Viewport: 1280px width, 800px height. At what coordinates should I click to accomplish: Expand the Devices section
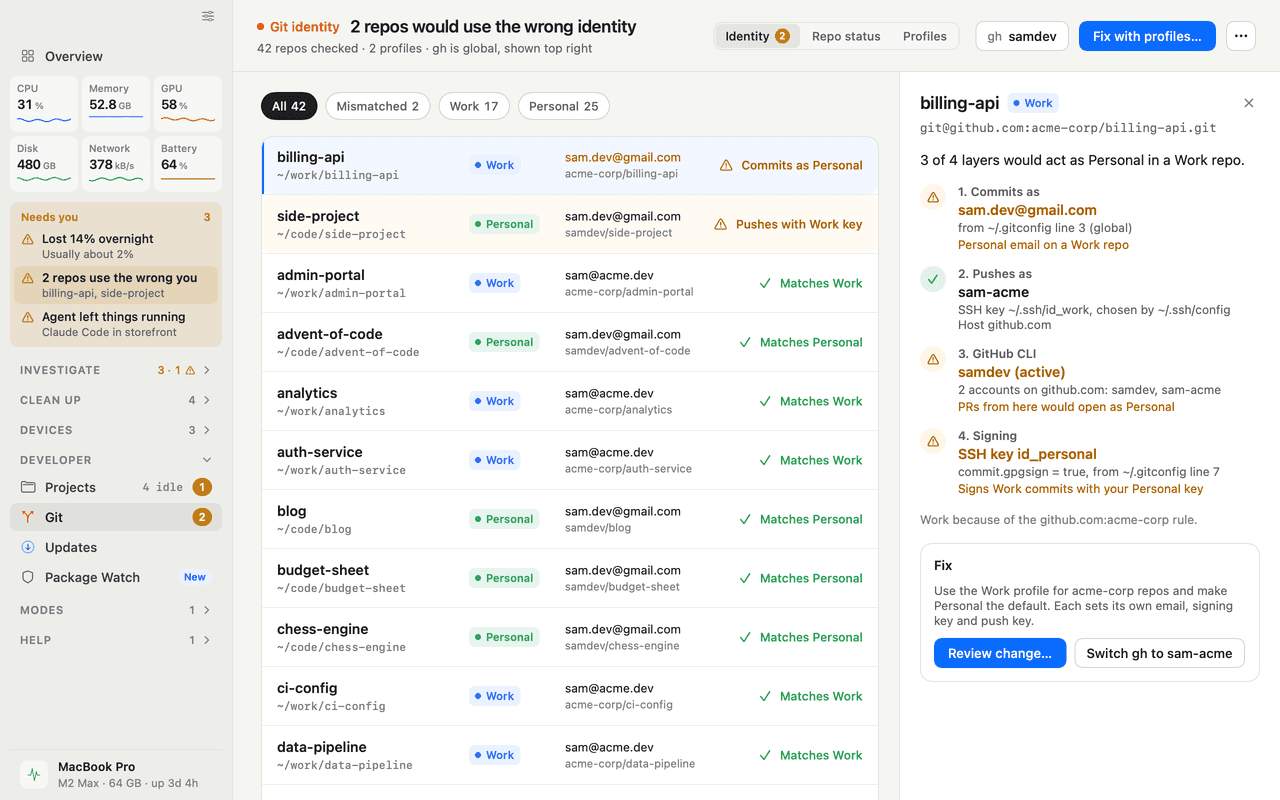[116, 430]
